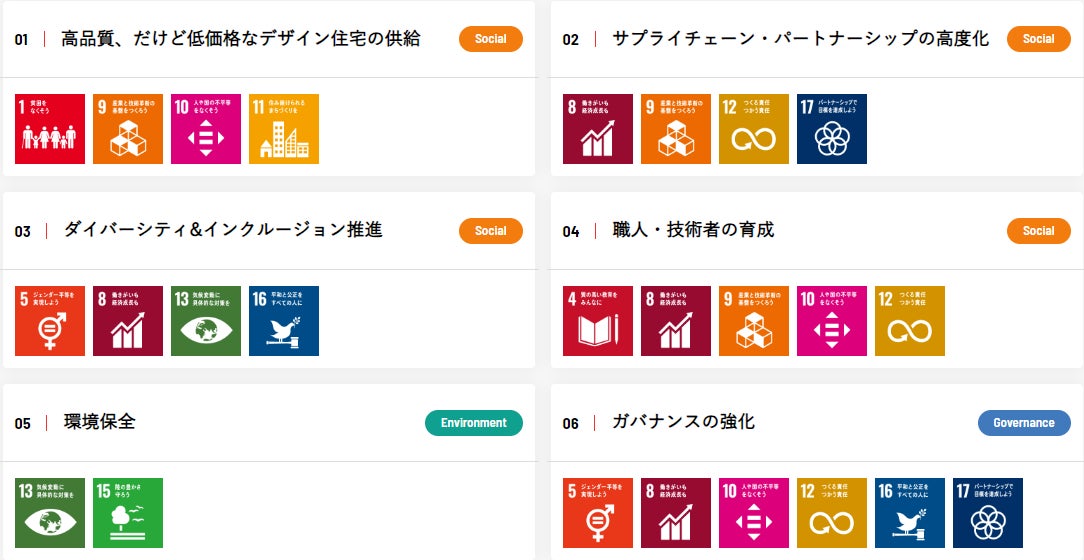
Task: Click SDG 17 icon in the supply chain card
Action: click(832, 129)
